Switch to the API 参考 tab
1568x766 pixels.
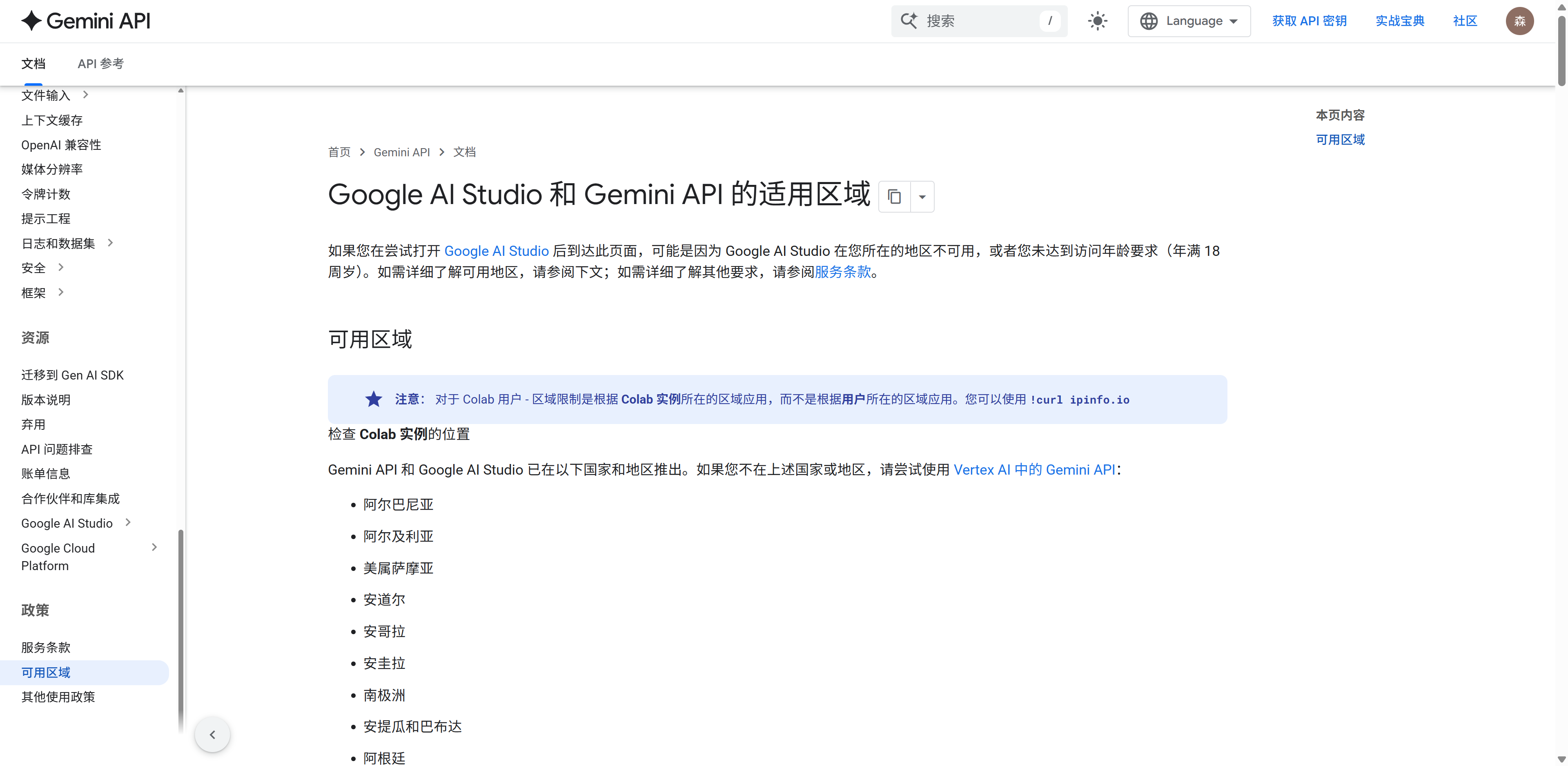point(100,64)
